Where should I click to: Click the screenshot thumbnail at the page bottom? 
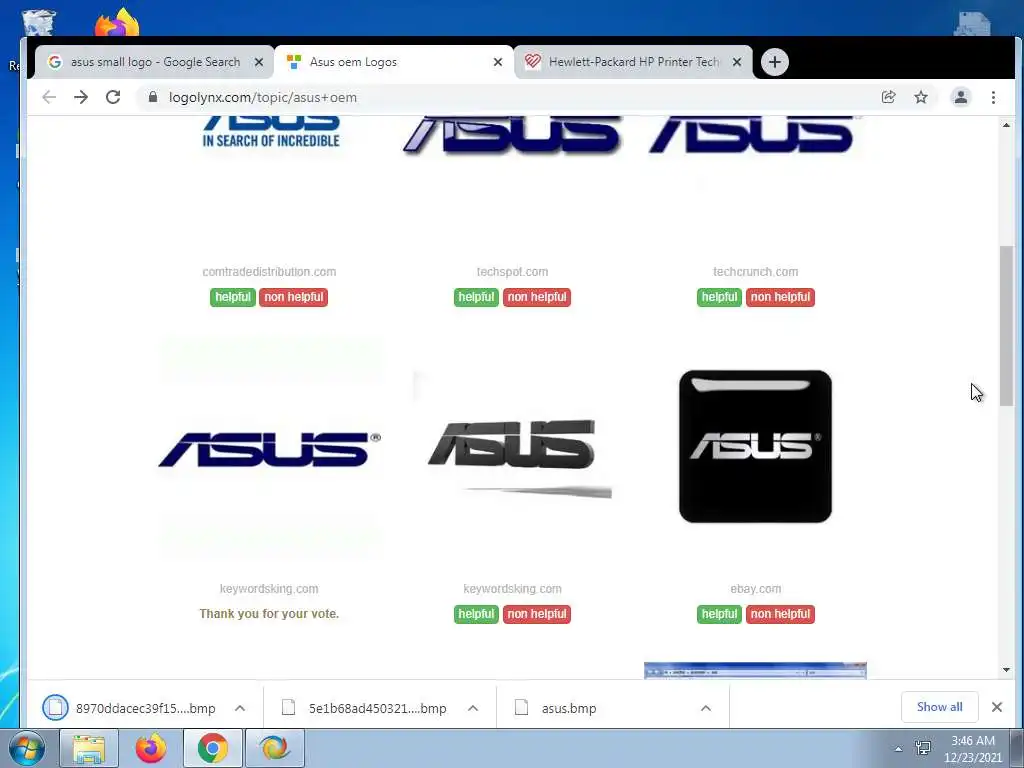[x=756, y=671]
